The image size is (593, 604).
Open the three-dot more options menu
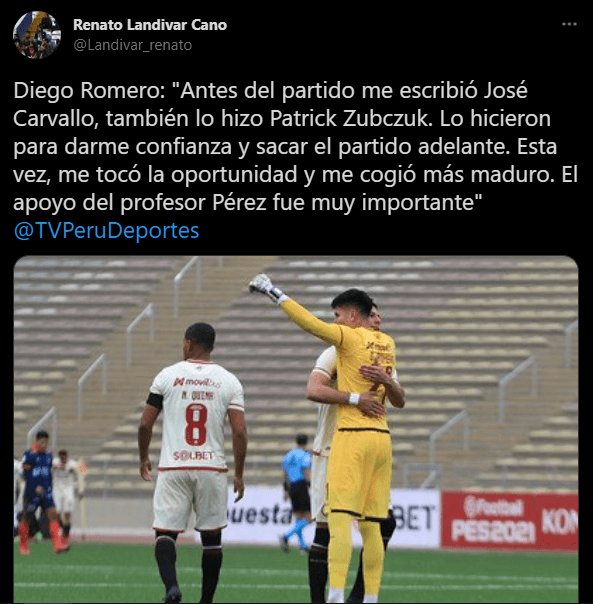coord(569,24)
